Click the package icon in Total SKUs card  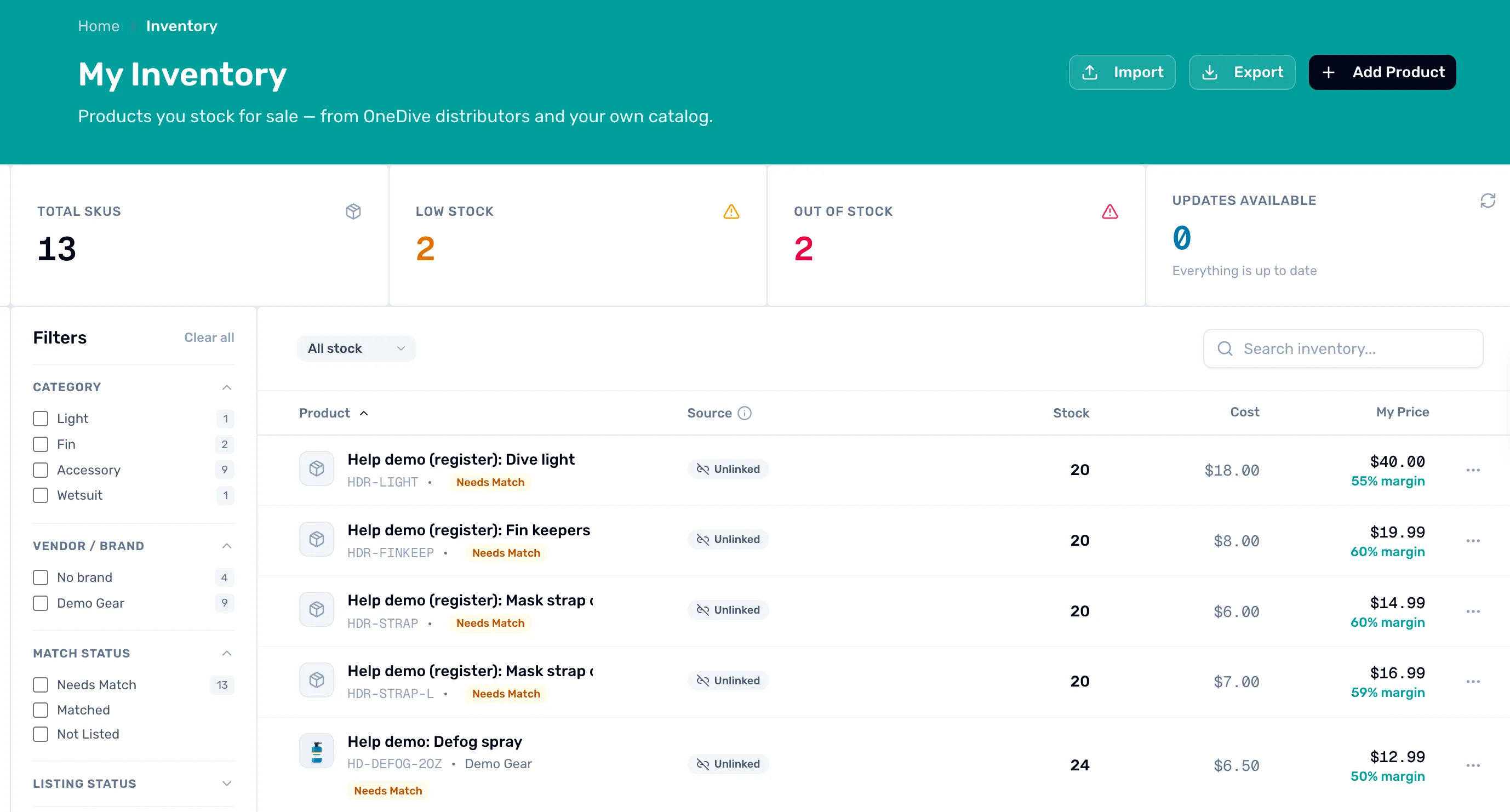point(353,211)
